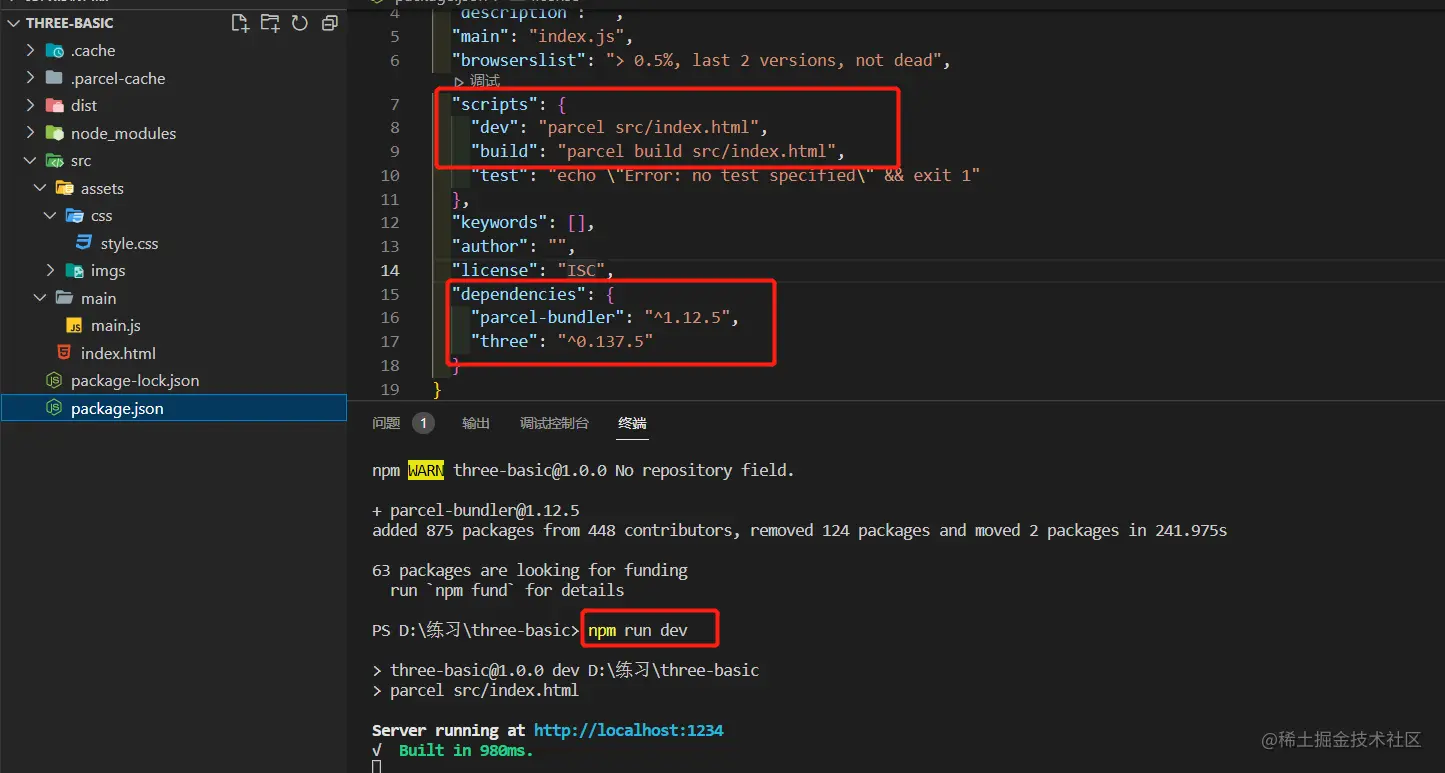Click the "author" key on line 13
The width and height of the screenshot is (1445, 773).
[x=490, y=246]
